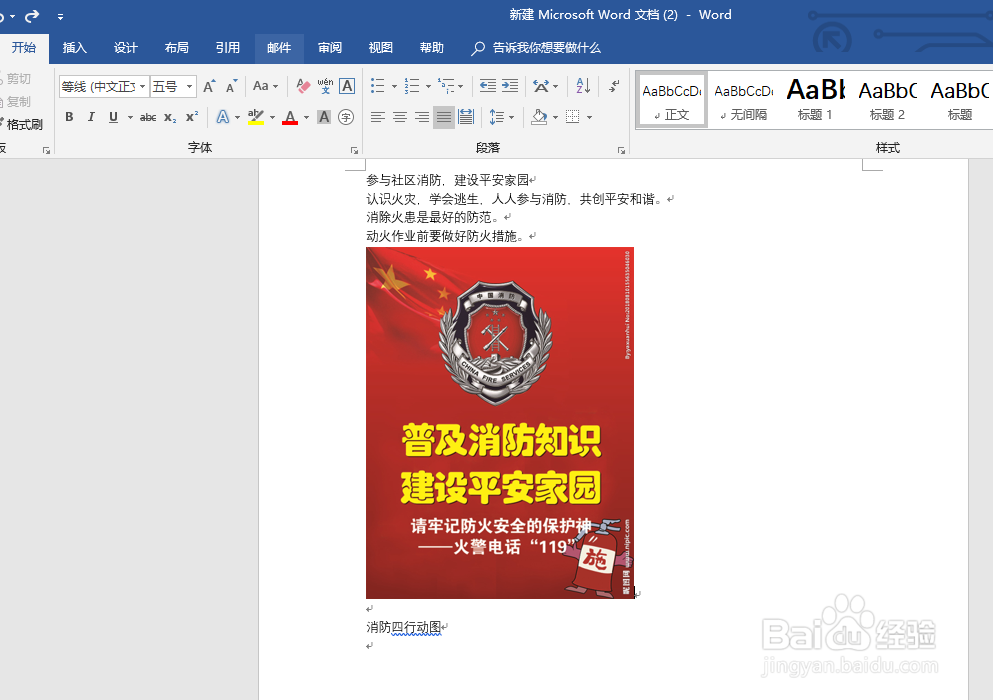The image size is (993, 700).
Task: Apply red font color
Action: (x=290, y=117)
